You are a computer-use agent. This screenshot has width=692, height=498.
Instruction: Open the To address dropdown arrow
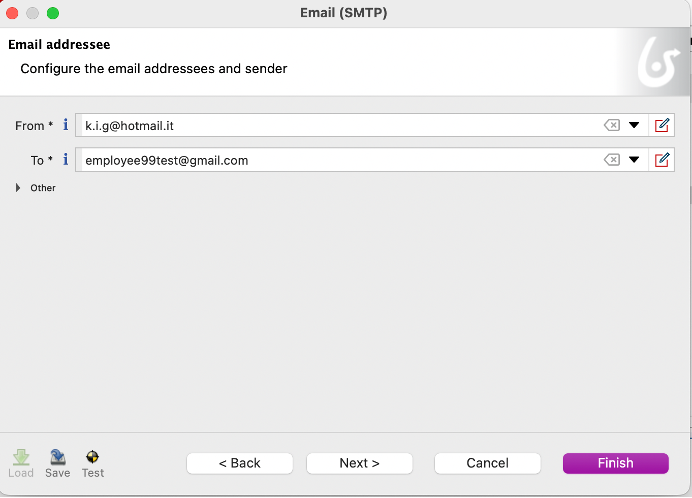pos(634,160)
